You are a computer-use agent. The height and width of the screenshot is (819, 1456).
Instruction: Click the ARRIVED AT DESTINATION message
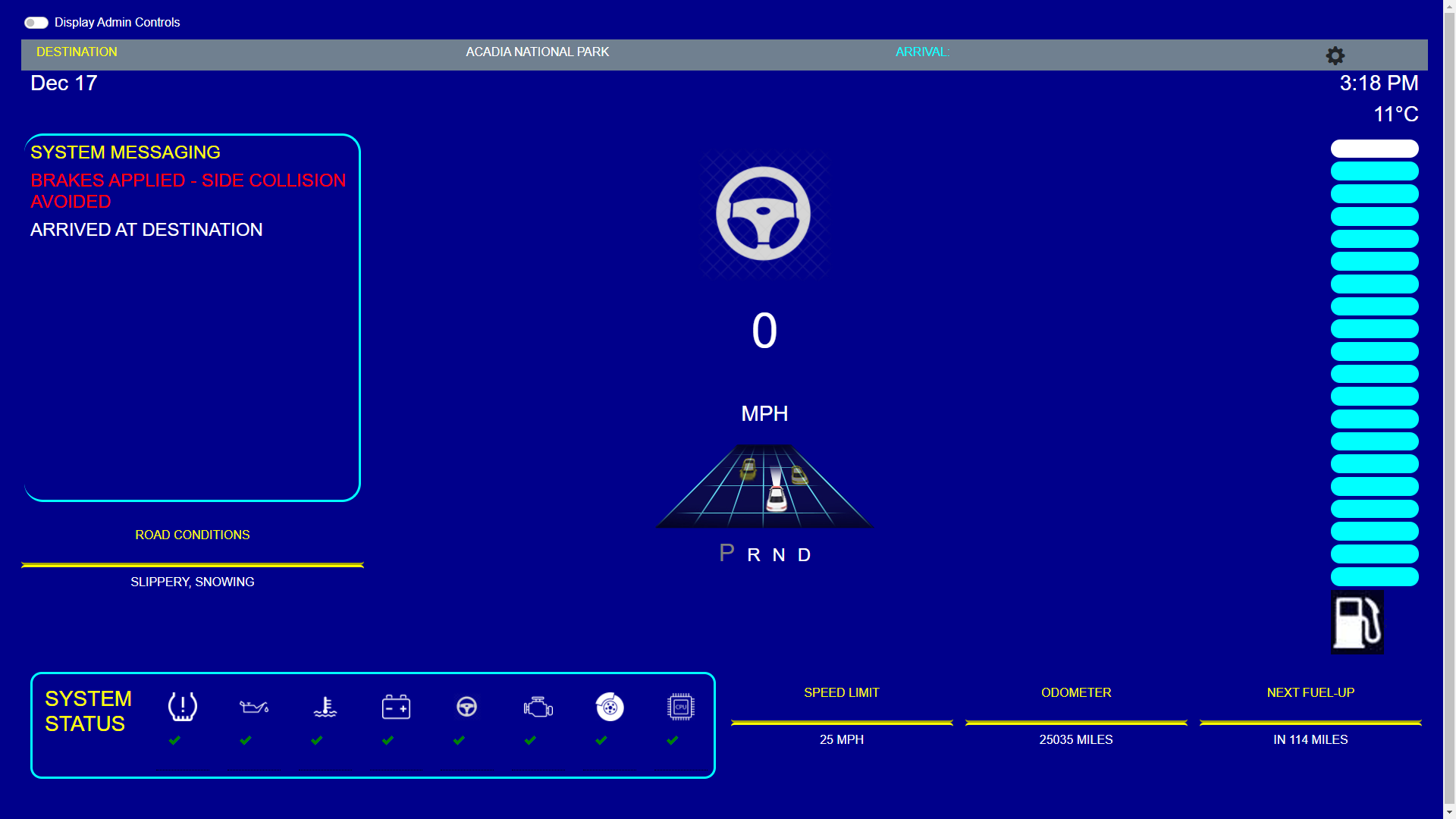pyautogui.click(x=146, y=230)
